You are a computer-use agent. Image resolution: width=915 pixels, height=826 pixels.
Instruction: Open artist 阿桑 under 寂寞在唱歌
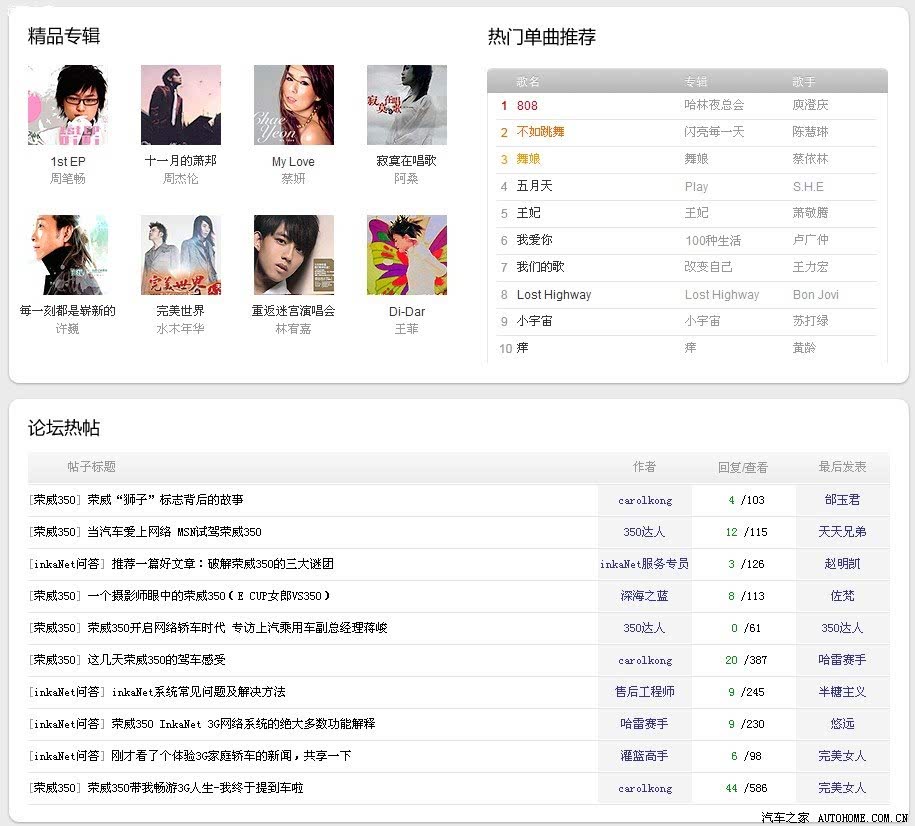point(406,179)
